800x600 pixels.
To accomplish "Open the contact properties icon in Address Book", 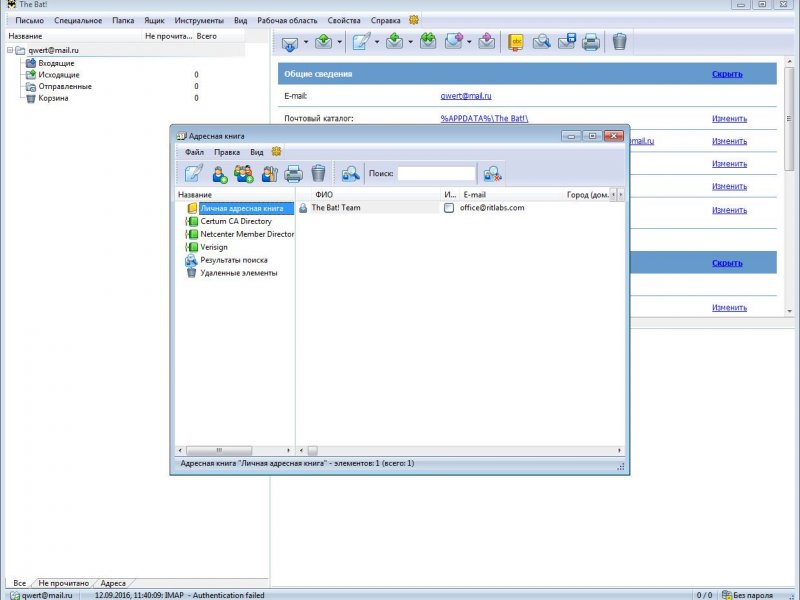I will tap(269, 174).
